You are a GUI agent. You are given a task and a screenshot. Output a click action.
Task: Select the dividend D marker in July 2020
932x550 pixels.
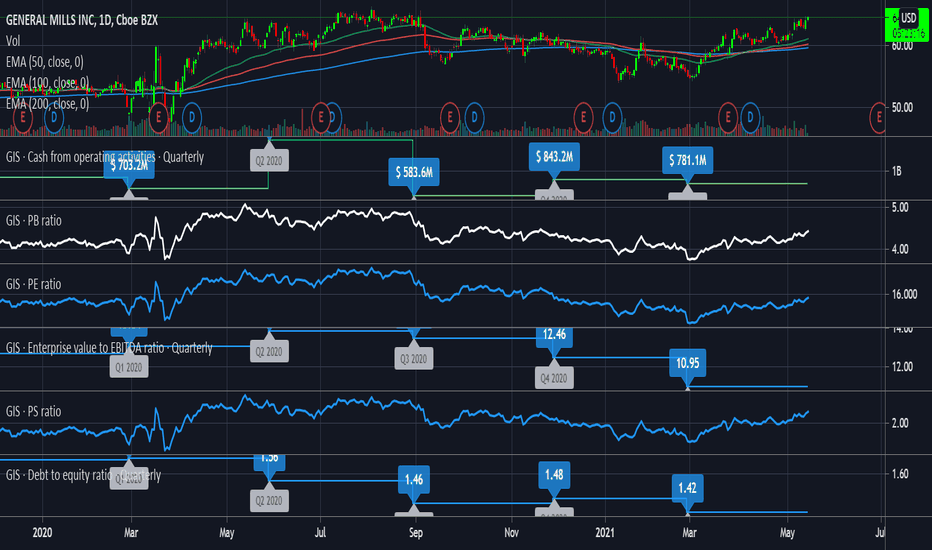coord(333,118)
